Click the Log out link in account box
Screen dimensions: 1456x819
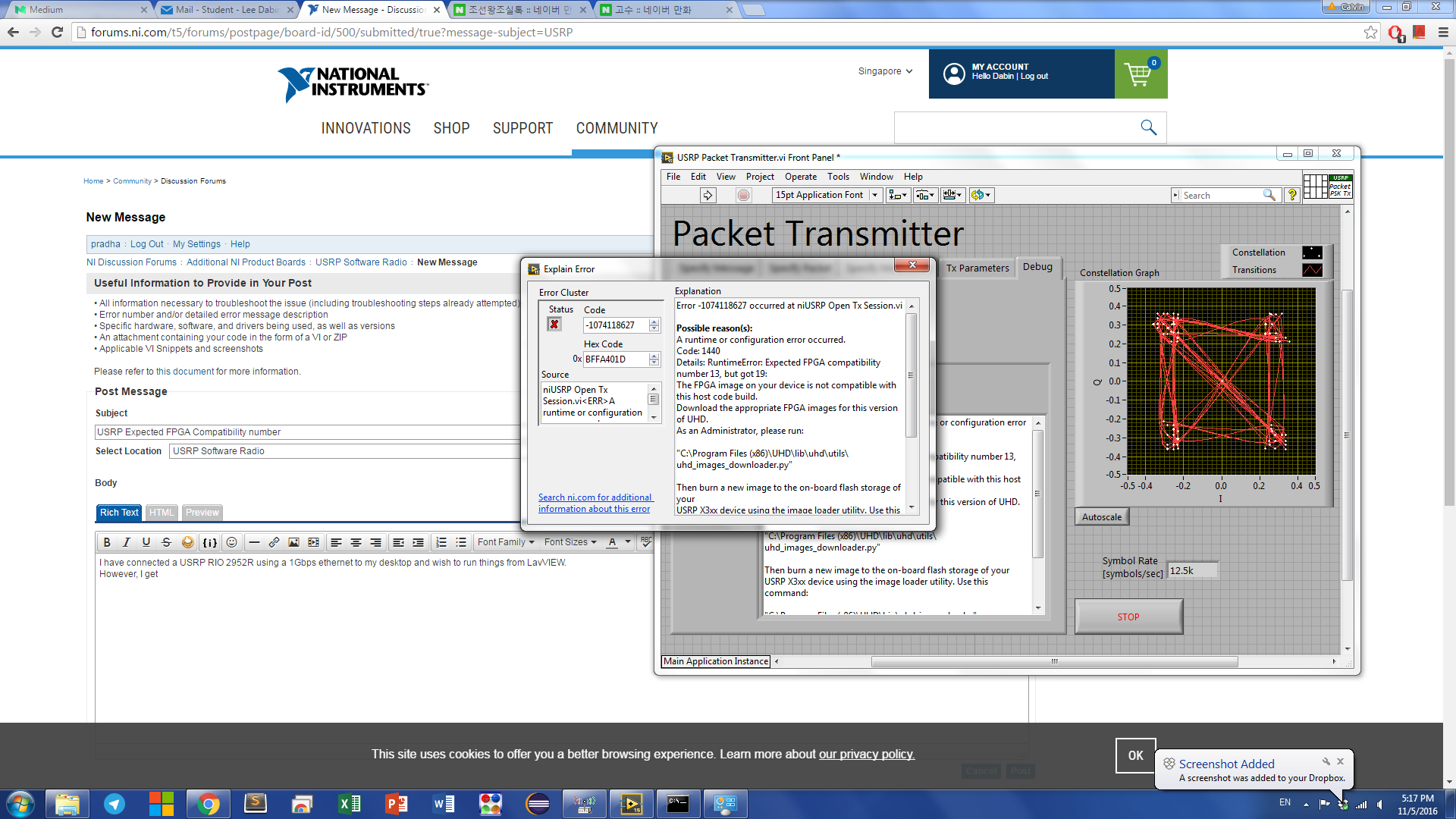tap(1034, 77)
